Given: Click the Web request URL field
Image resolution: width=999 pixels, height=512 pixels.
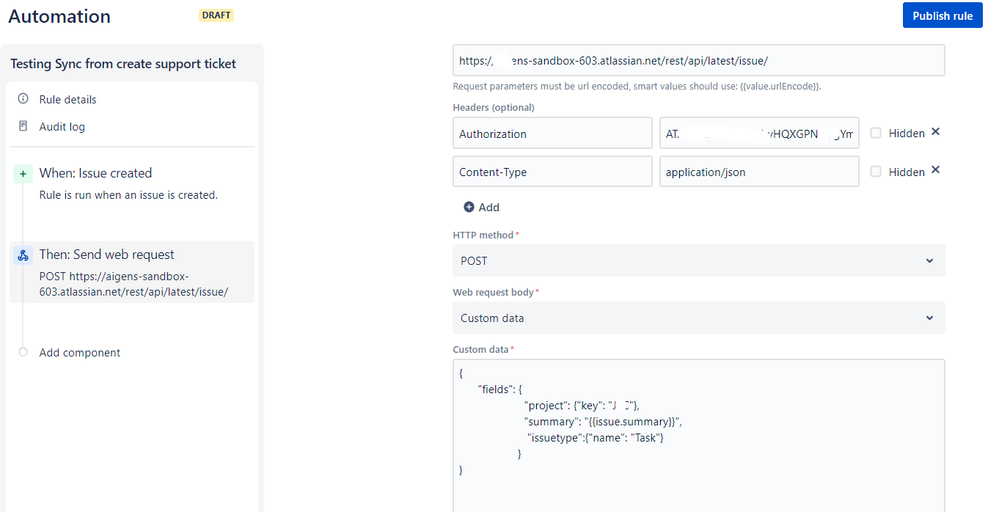Looking at the screenshot, I should tap(698, 60).
